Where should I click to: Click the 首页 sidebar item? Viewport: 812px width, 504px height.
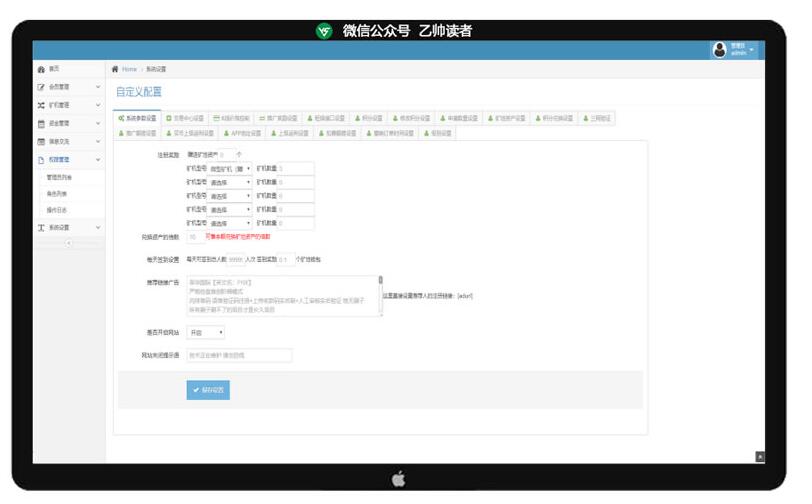click(x=69, y=69)
